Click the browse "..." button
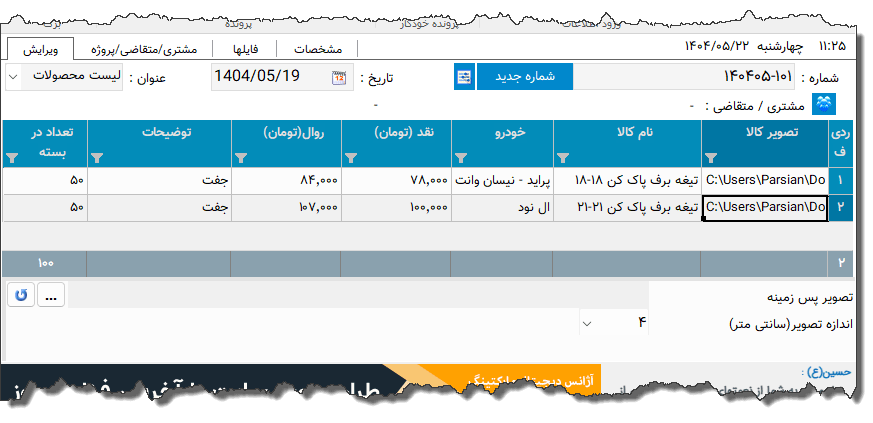 pos(51,295)
